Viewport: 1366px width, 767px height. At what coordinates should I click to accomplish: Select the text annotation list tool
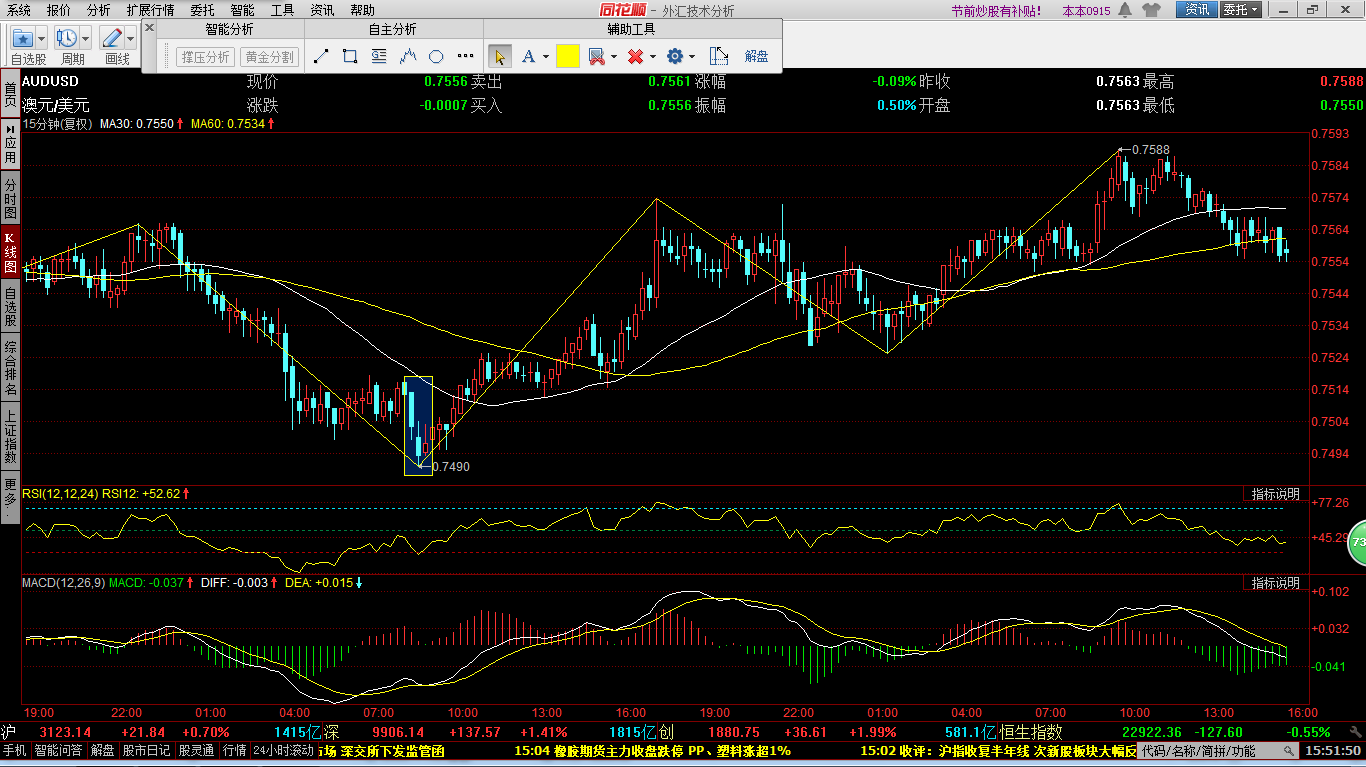coord(379,56)
